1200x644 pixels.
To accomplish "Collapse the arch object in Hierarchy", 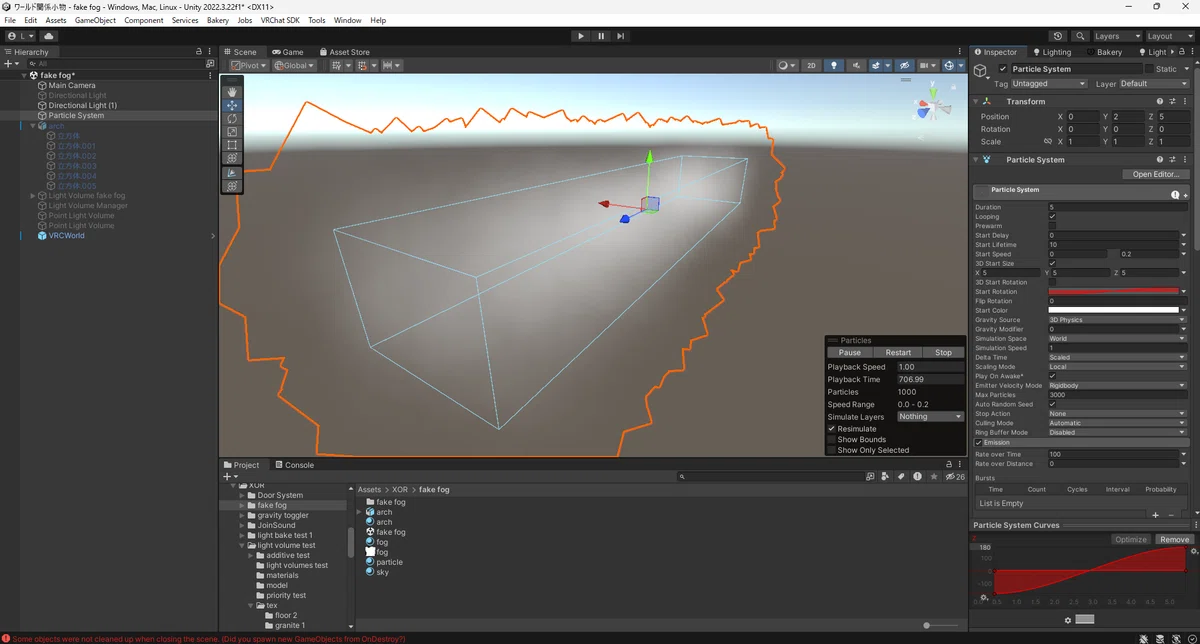I will (x=32, y=126).
